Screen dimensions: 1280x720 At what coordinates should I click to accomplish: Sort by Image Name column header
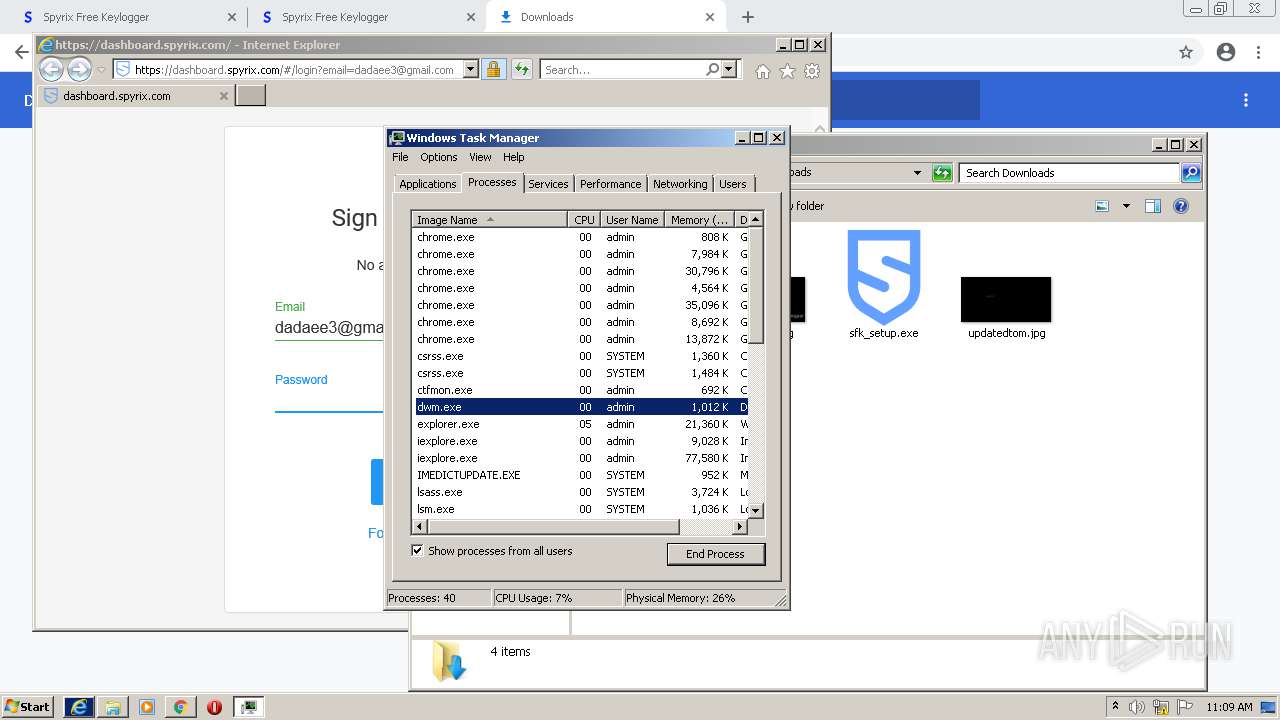tap(490, 220)
